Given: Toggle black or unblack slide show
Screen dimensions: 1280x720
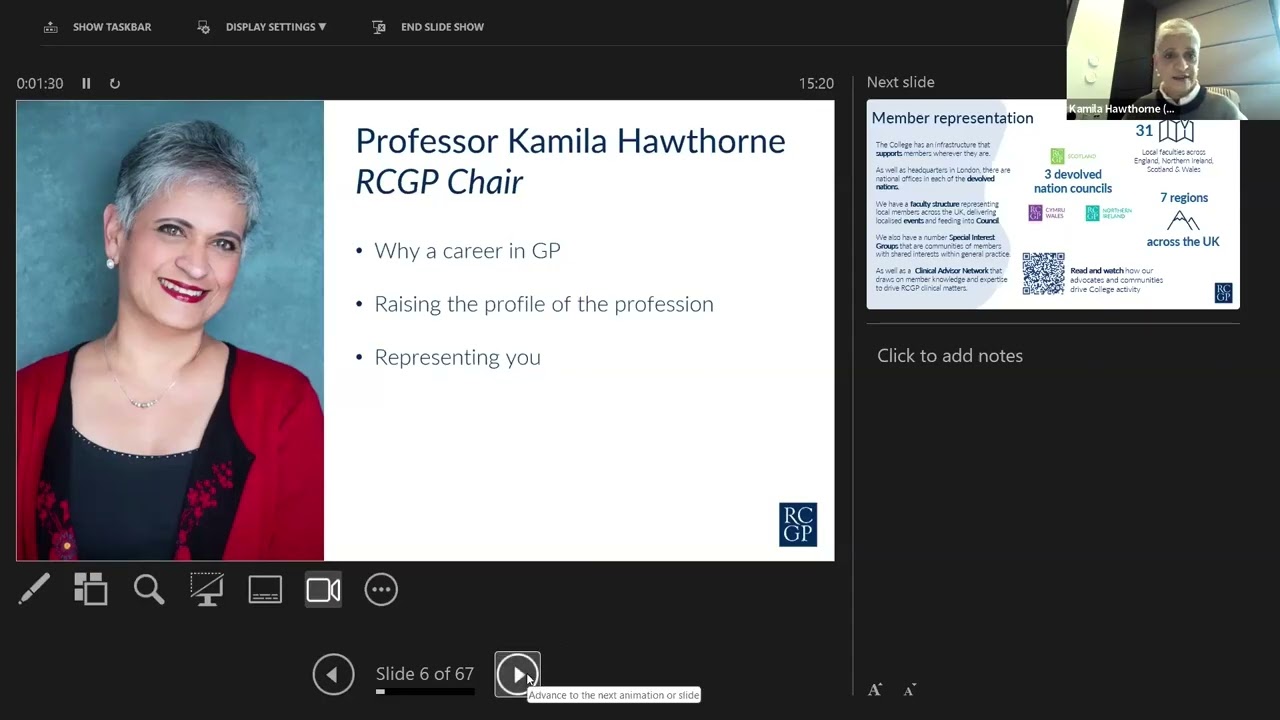Looking at the screenshot, I should click(x=207, y=589).
